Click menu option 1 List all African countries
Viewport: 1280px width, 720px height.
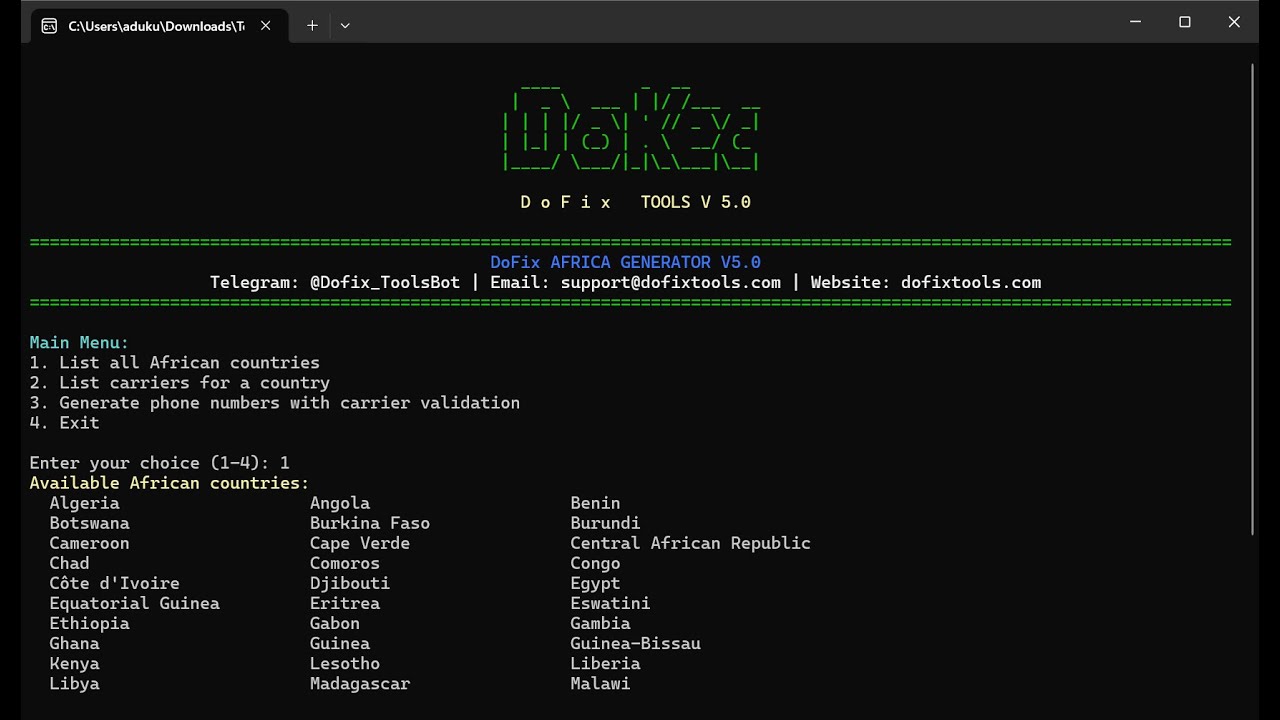tap(174, 362)
